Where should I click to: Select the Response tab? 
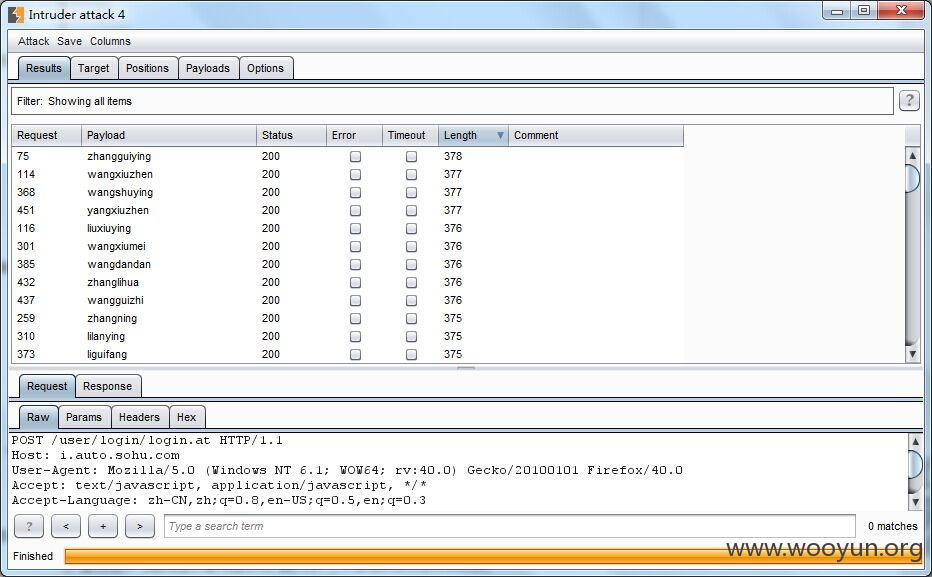tap(108, 386)
